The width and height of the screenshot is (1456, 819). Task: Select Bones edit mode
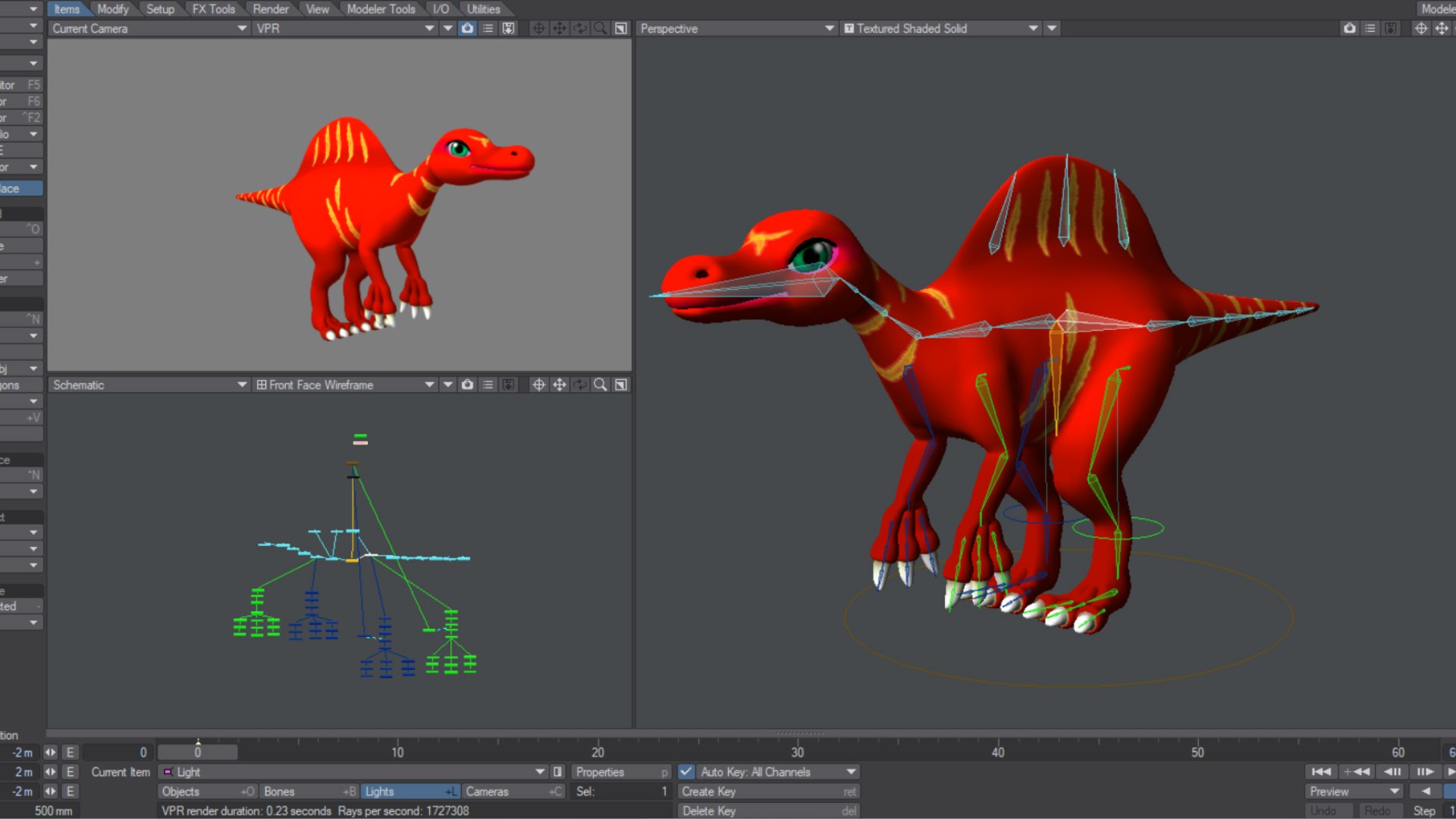309,791
